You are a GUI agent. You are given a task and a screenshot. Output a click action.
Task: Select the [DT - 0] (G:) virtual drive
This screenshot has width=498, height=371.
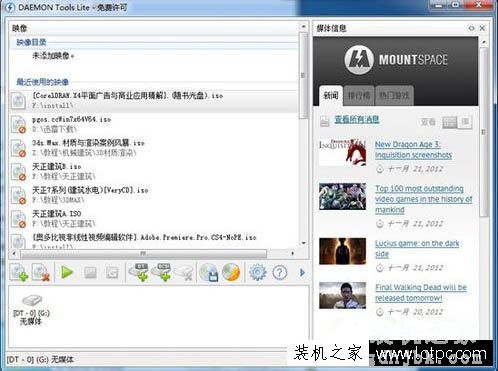31,310
